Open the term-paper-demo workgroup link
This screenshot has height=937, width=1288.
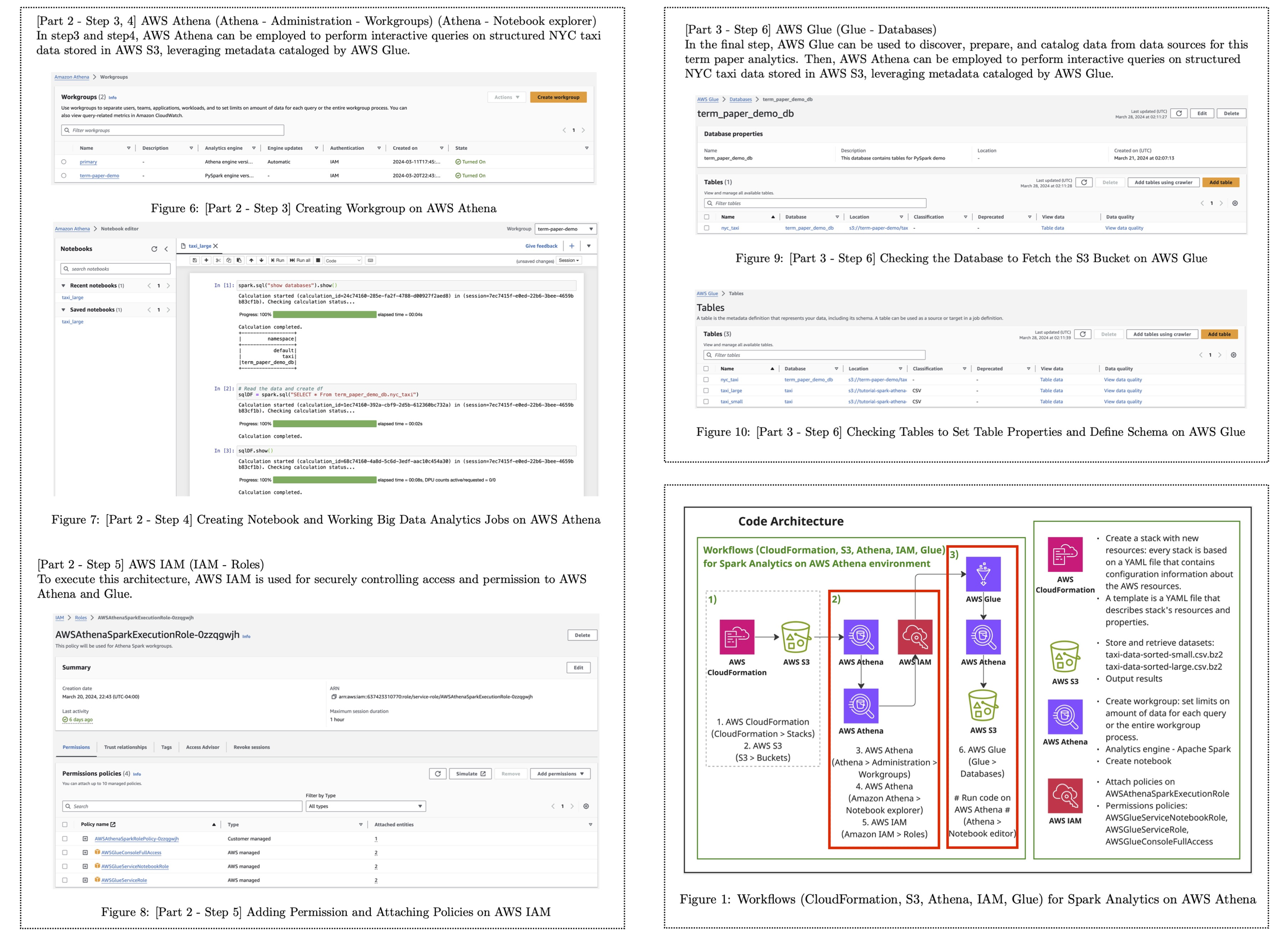(99, 176)
